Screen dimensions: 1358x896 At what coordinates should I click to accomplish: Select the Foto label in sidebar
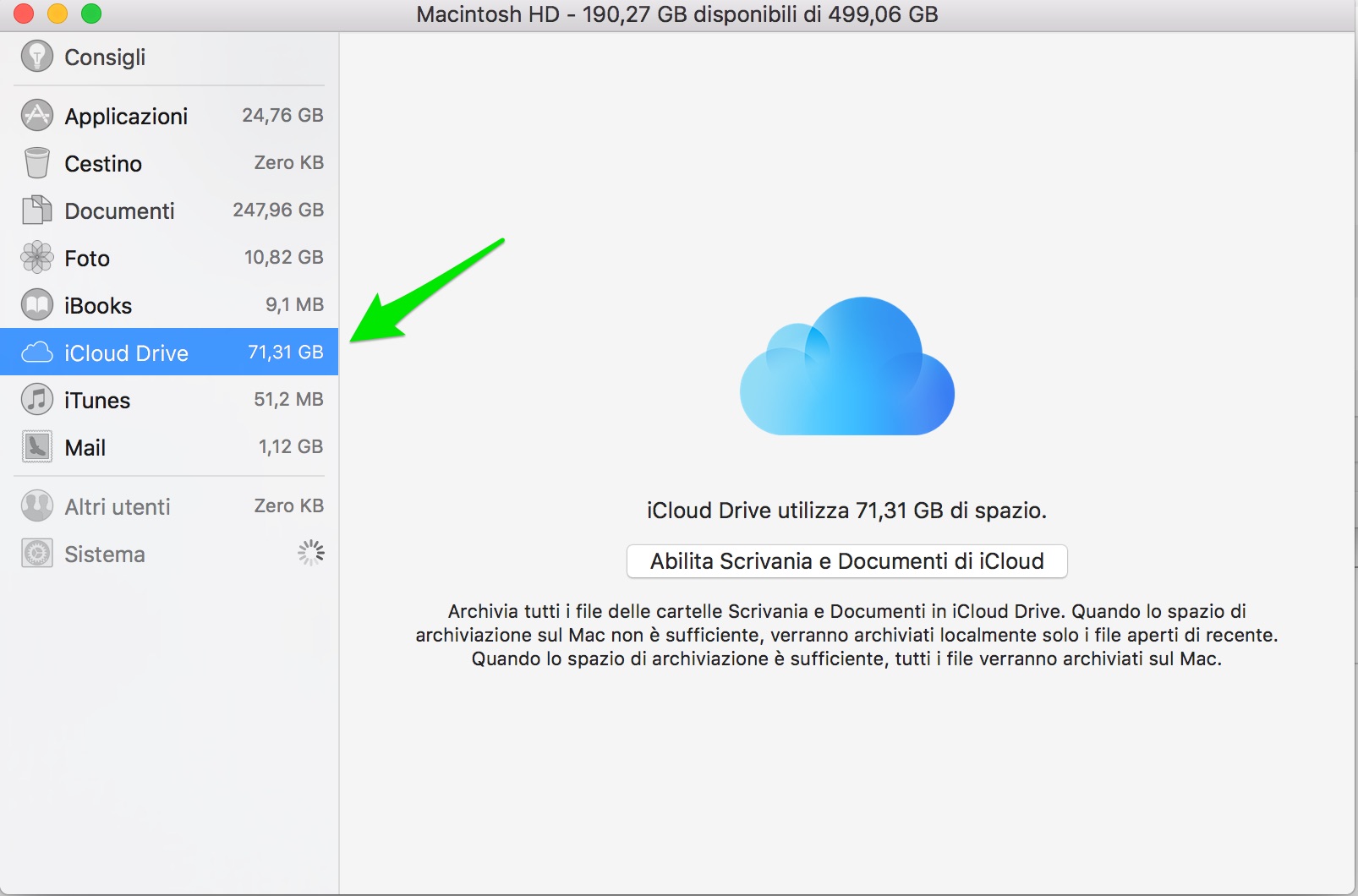87,258
